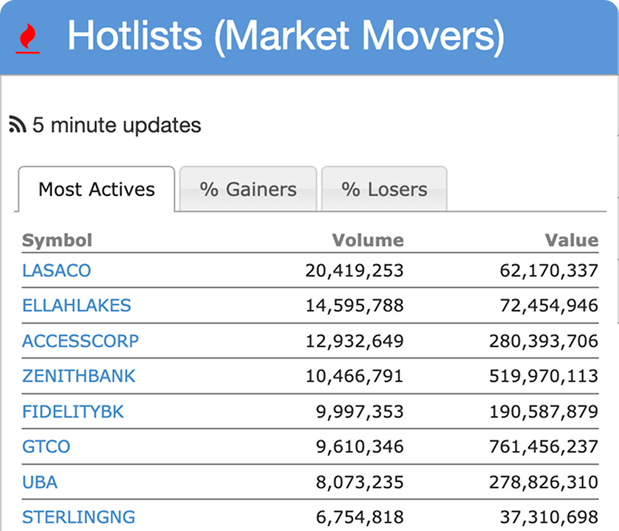Viewport: 619px width, 531px height.
Task: Switch to the % Losers tab
Action: (x=384, y=189)
